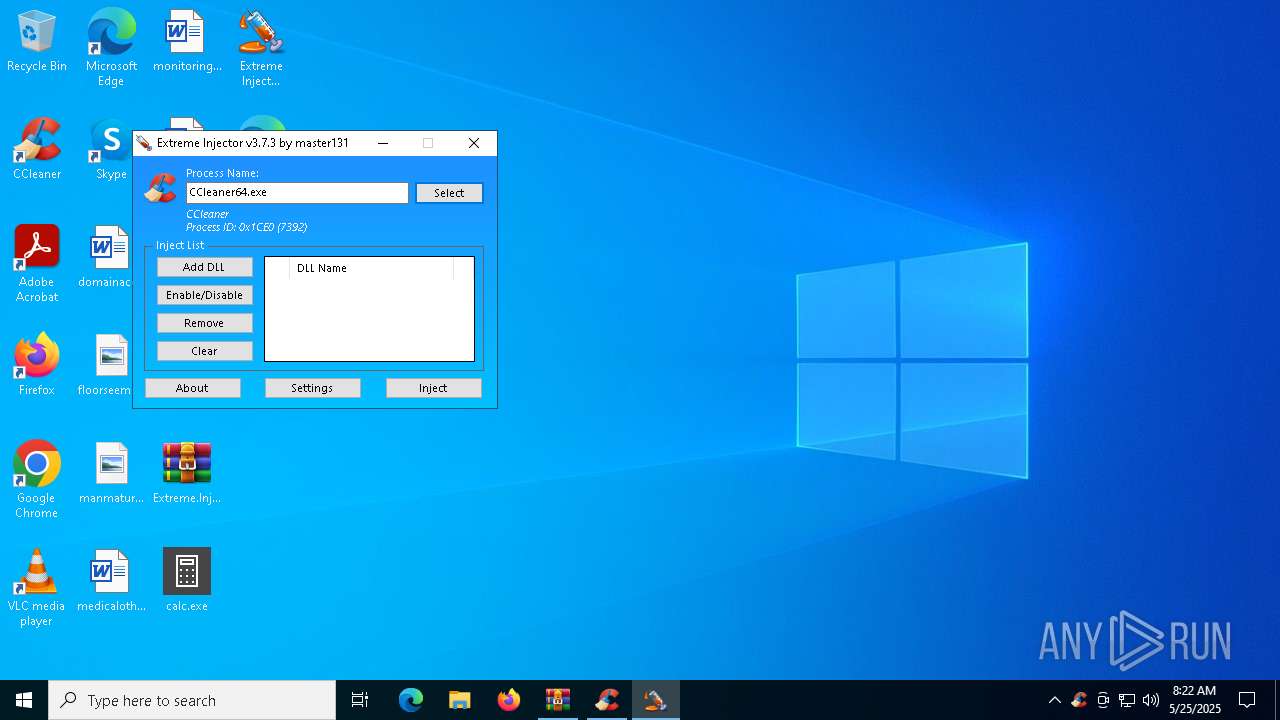Image resolution: width=1280 pixels, height=720 pixels.
Task: Select the Skype desktop shortcut
Action: 110,150
